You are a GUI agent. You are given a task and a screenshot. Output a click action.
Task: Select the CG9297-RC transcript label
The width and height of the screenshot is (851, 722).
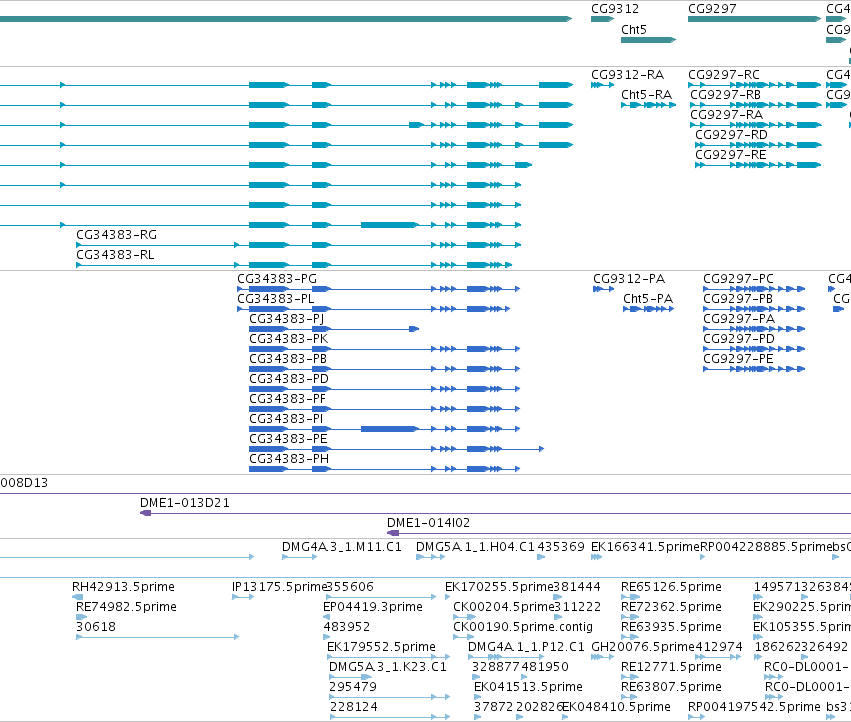(724, 74)
